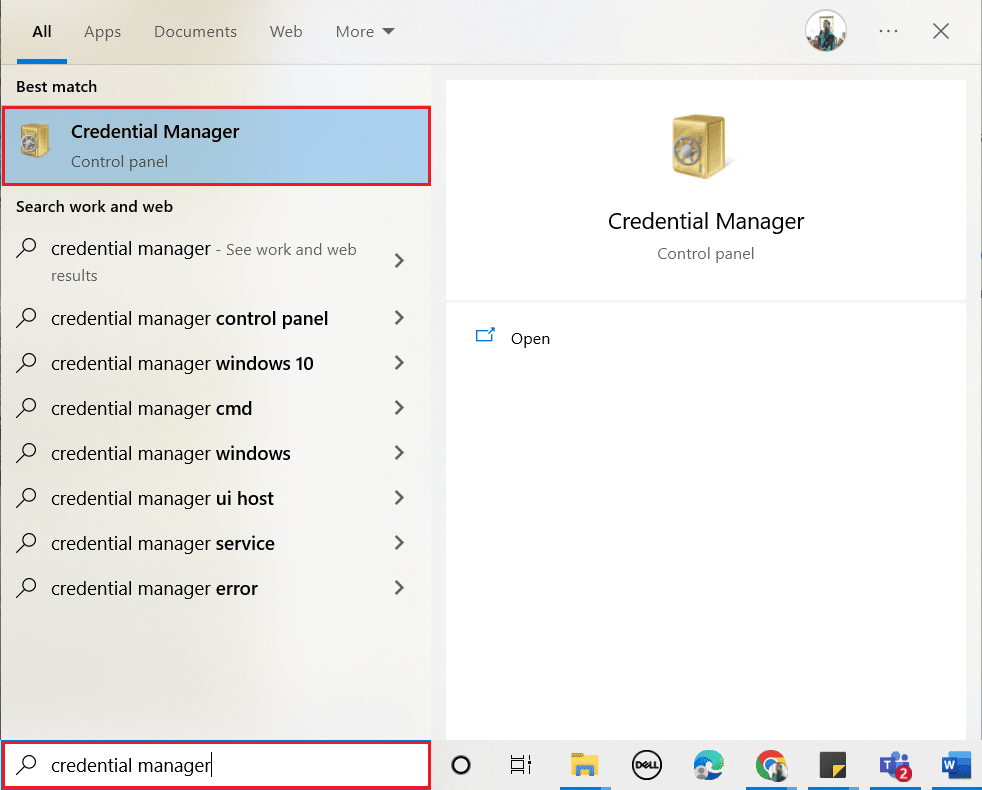Expand the "credential manager windows 10" suggestion chevron

pos(399,363)
